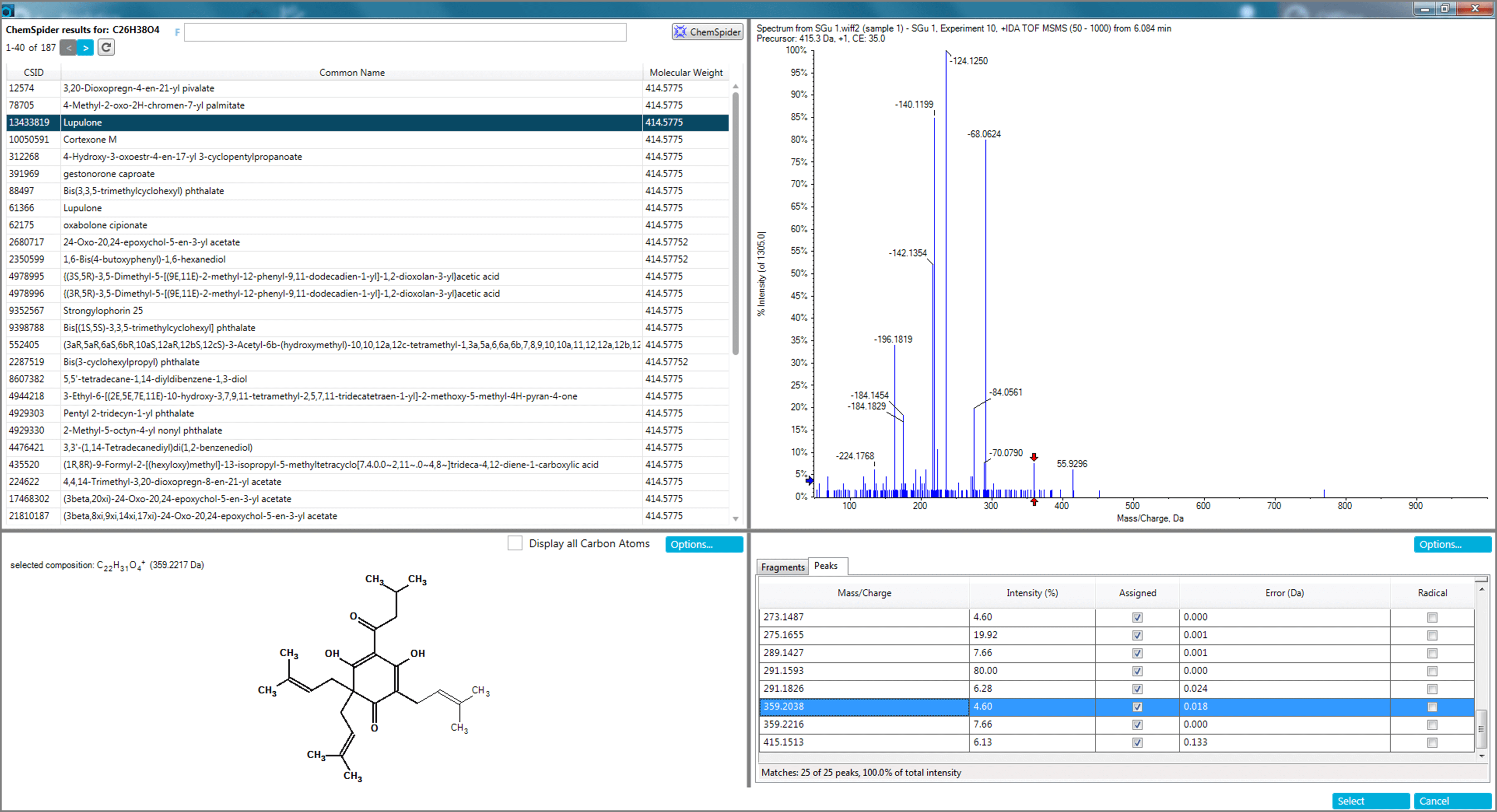
Task: Toggle Radical checkbox for 415.1513
Action: coord(1432,743)
